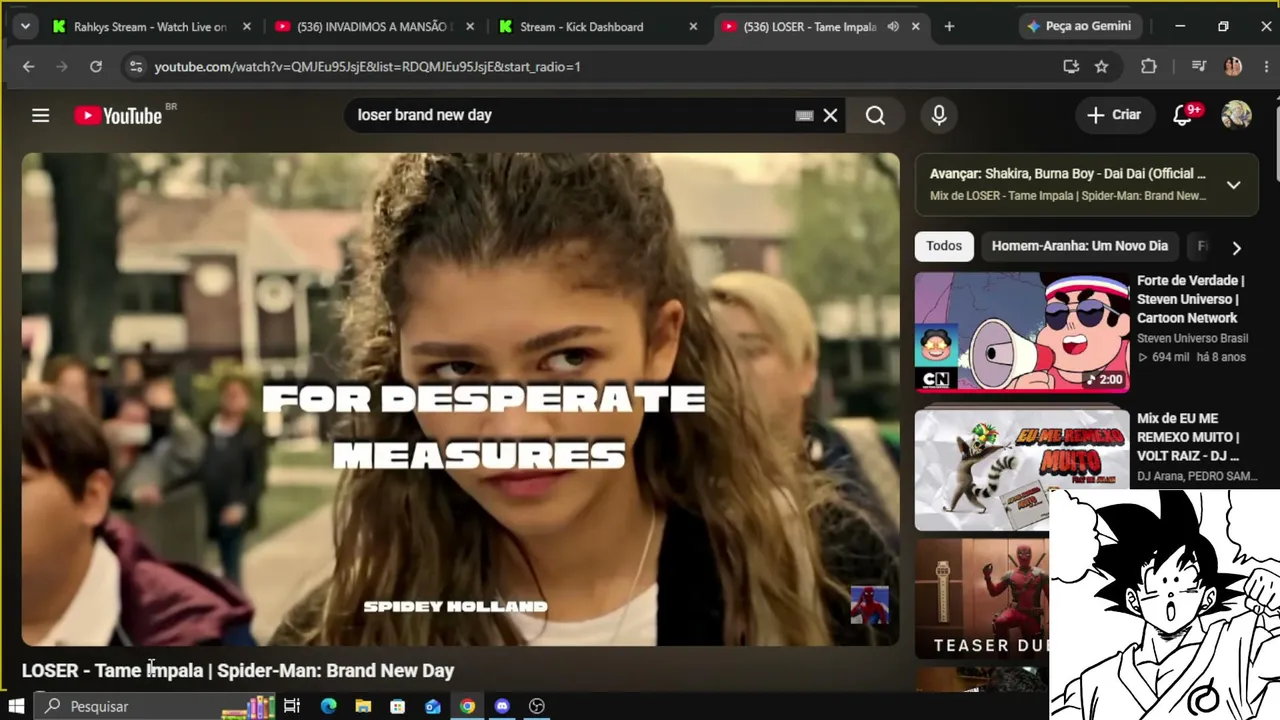Click the "694 mil" views text
Viewport: 1280px width, 720px height.
pos(1170,357)
